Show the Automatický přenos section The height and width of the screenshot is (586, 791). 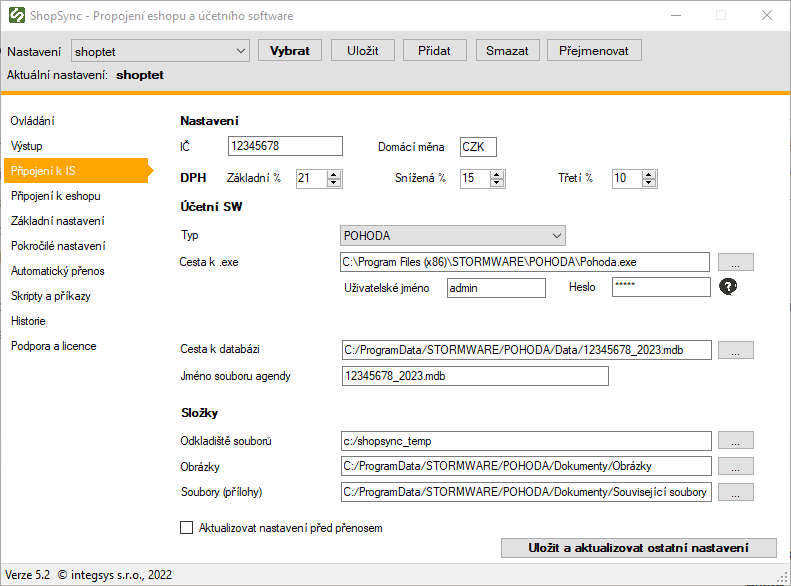click(58, 271)
